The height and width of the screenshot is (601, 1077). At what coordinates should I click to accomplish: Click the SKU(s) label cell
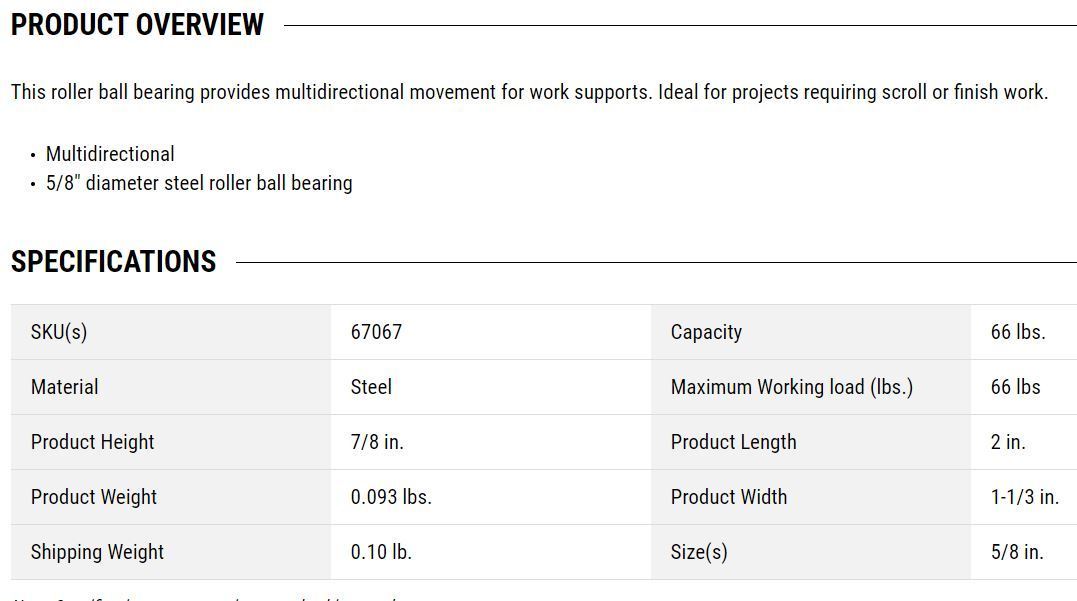click(170, 332)
